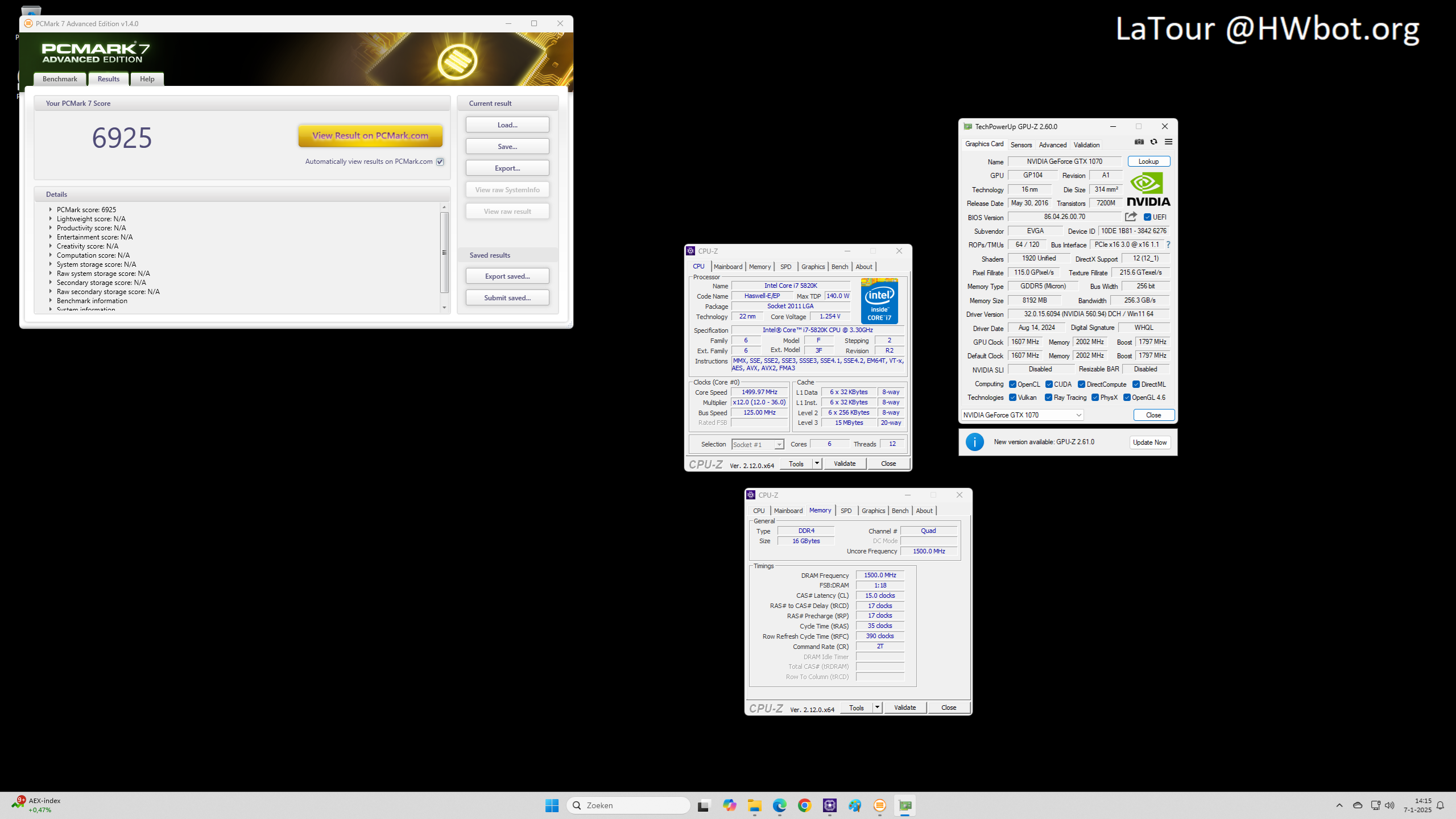Viewport: 1456px width, 819px height.
Task: Click the BIOS export share icon in GPU-Z
Action: 1131,217
